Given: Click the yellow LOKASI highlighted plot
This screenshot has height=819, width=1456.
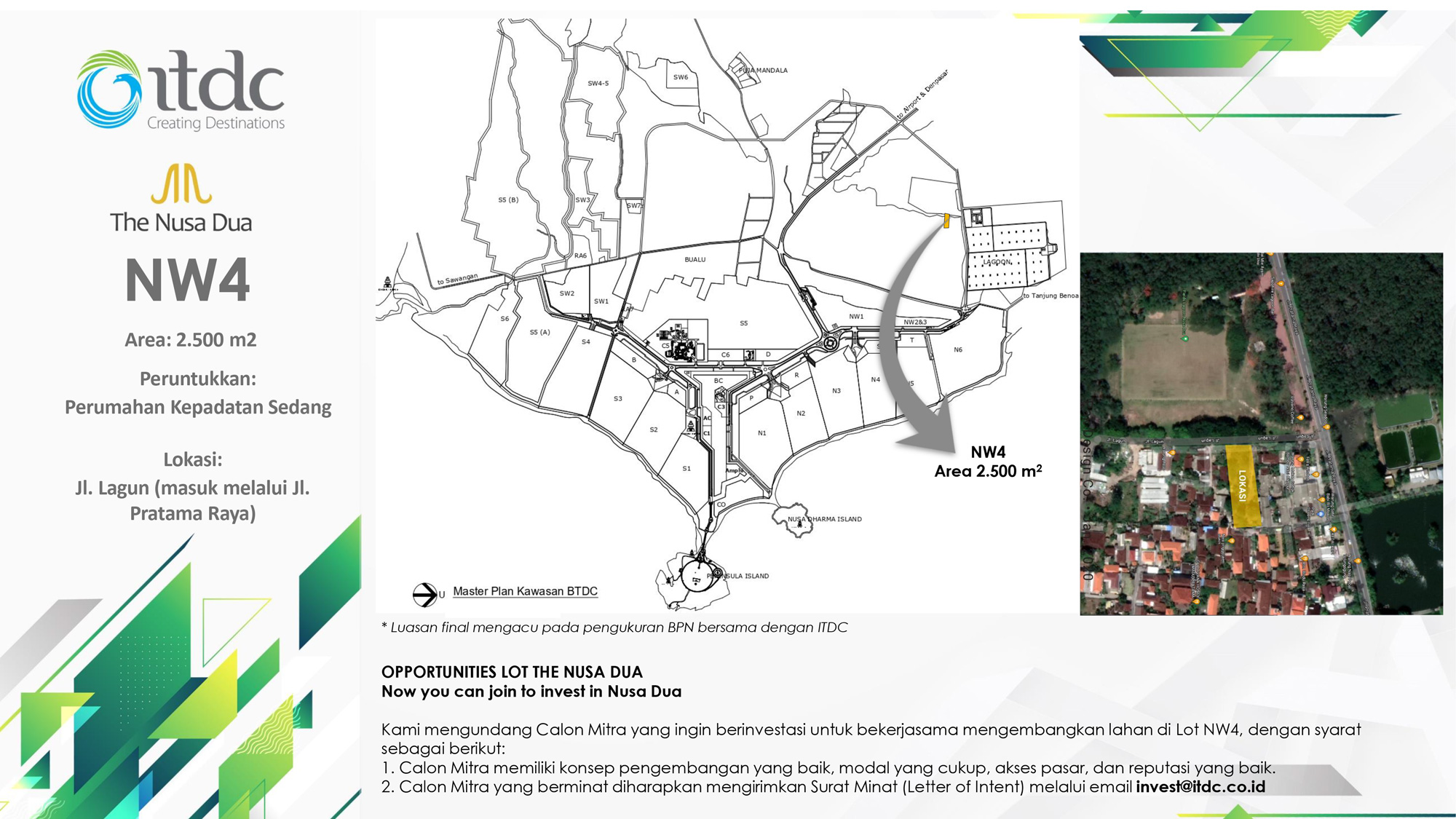Looking at the screenshot, I should pos(1243,486).
